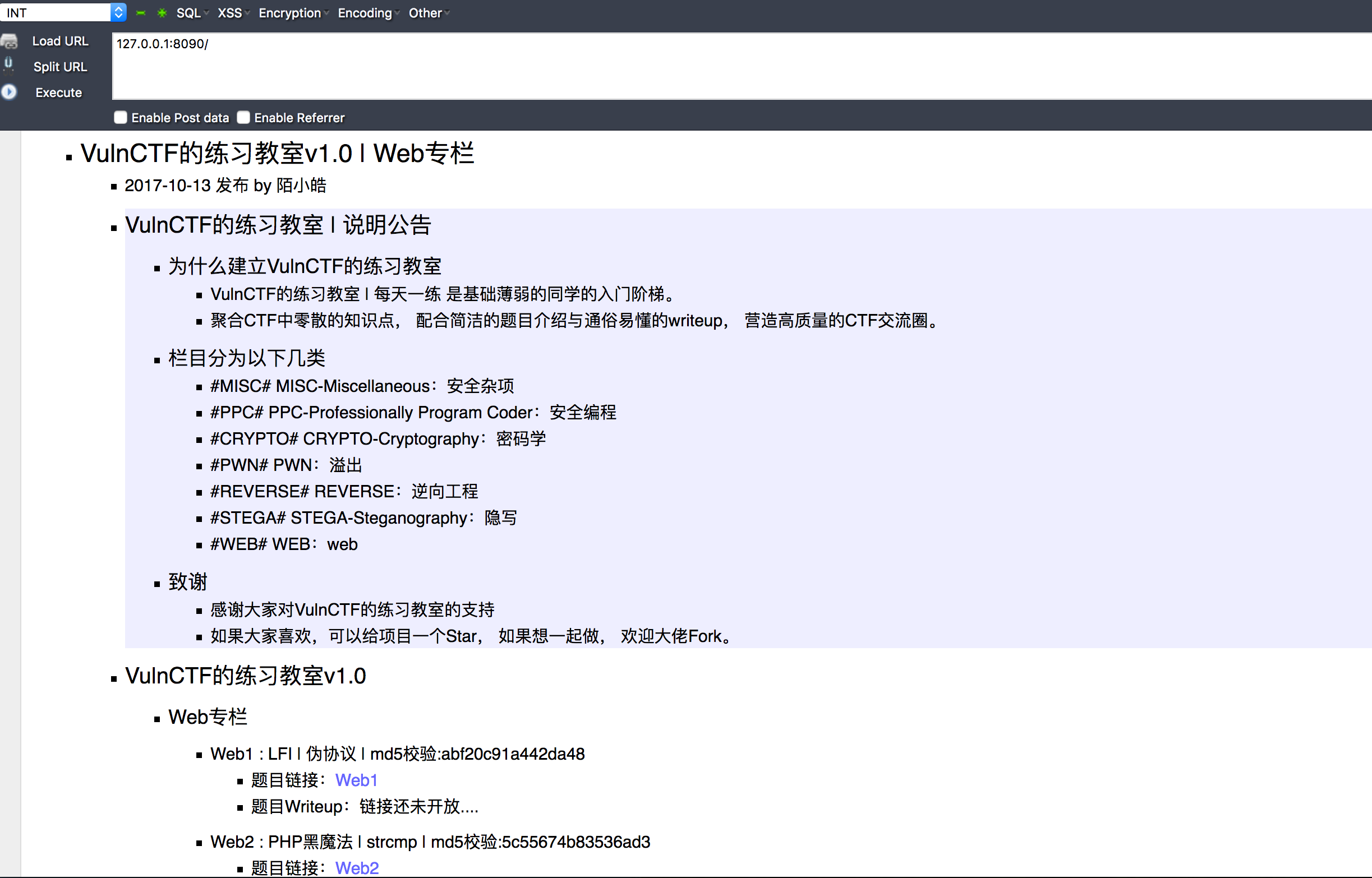Expand the SQL dropdown menu
The width and height of the screenshot is (1372, 878).
193,12
